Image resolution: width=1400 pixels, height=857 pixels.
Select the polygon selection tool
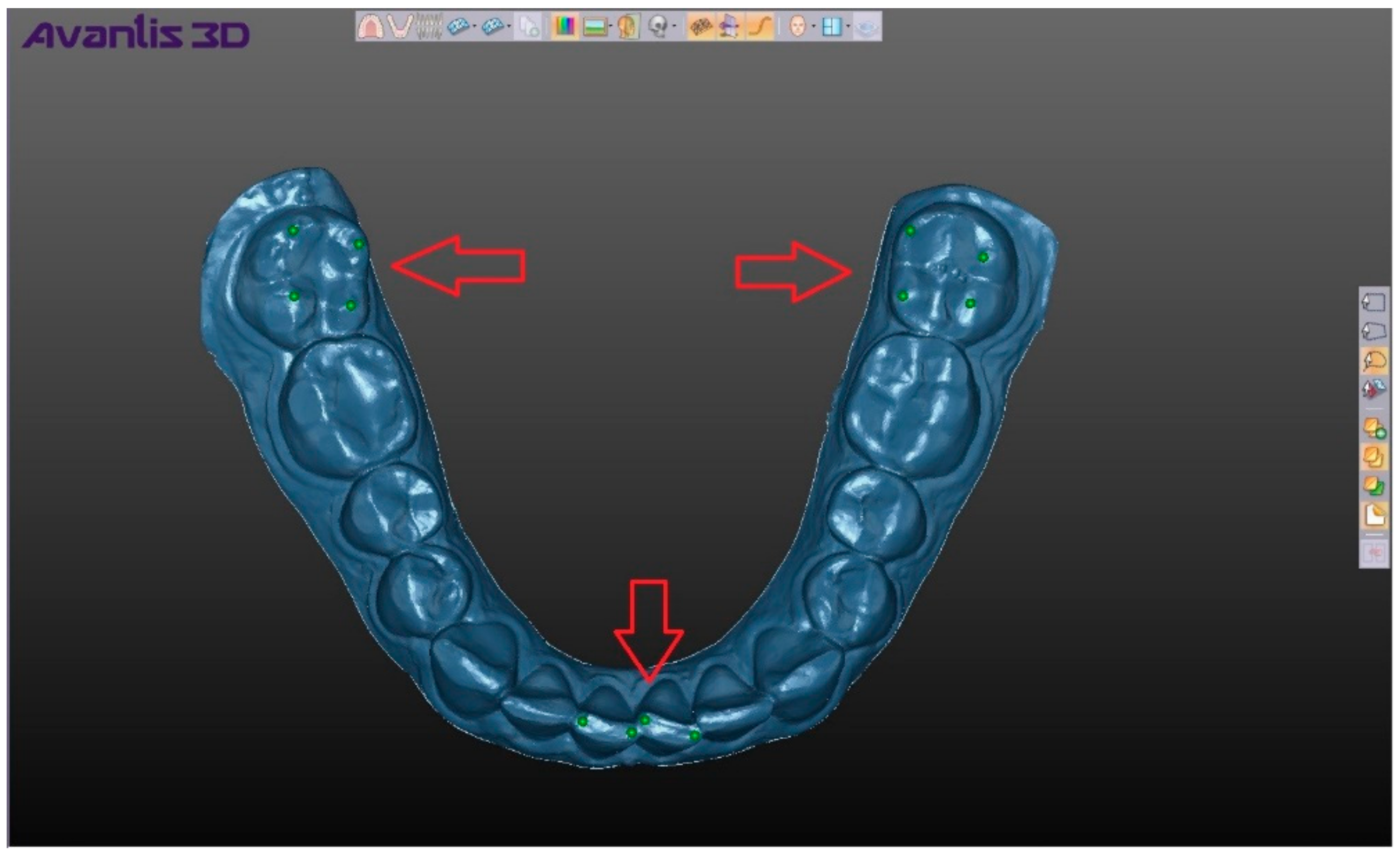1374,331
